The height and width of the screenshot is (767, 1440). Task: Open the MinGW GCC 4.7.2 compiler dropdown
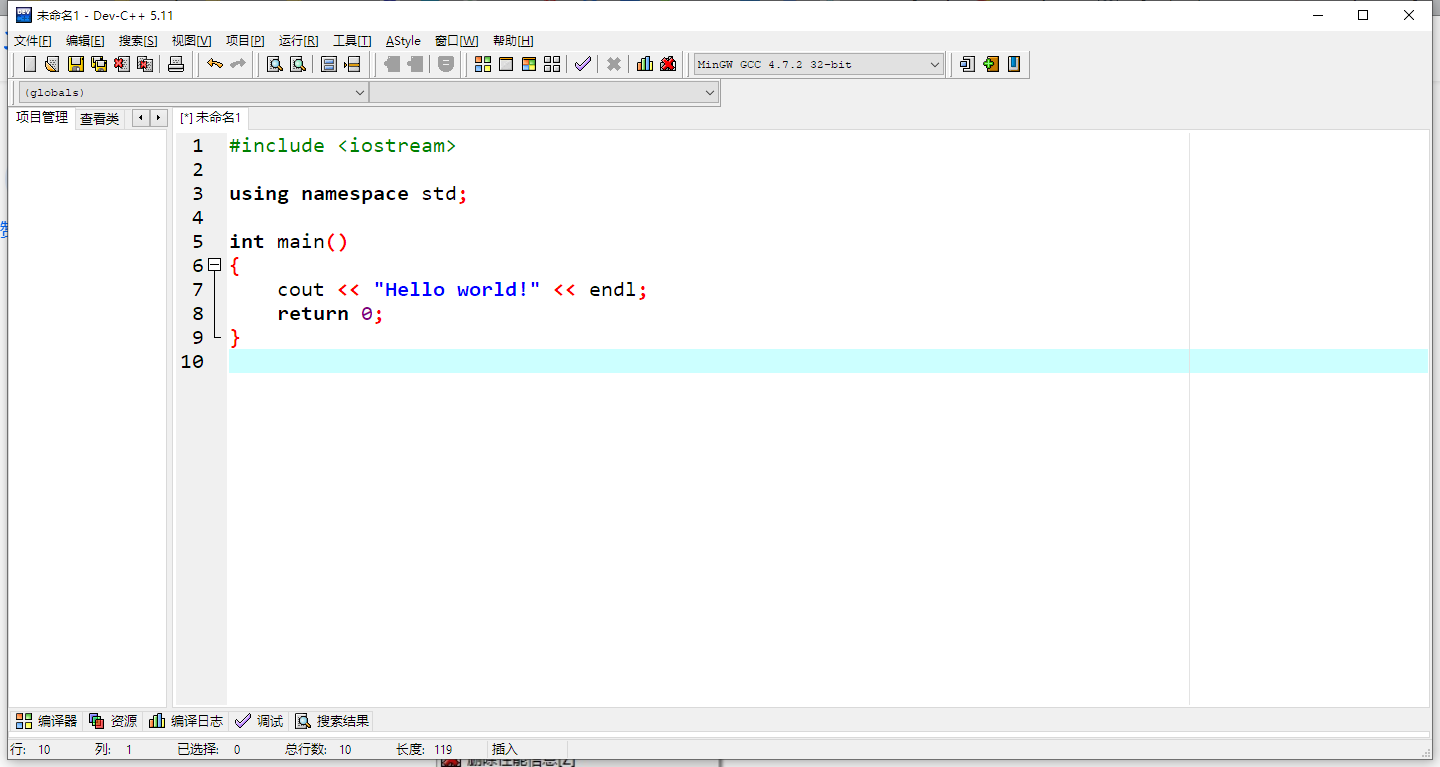pyautogui.click(x=819, y=64)
